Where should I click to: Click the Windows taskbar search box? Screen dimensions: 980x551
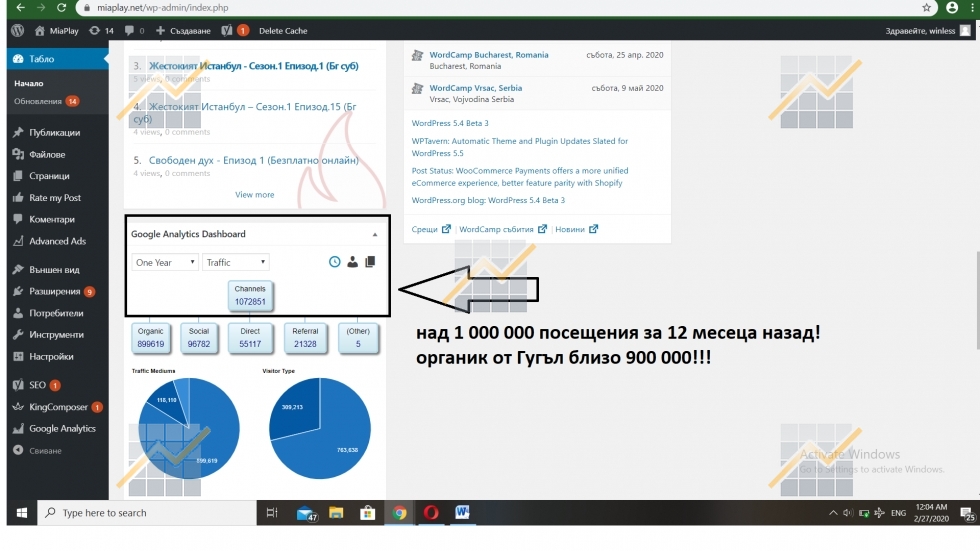point(150,513)
